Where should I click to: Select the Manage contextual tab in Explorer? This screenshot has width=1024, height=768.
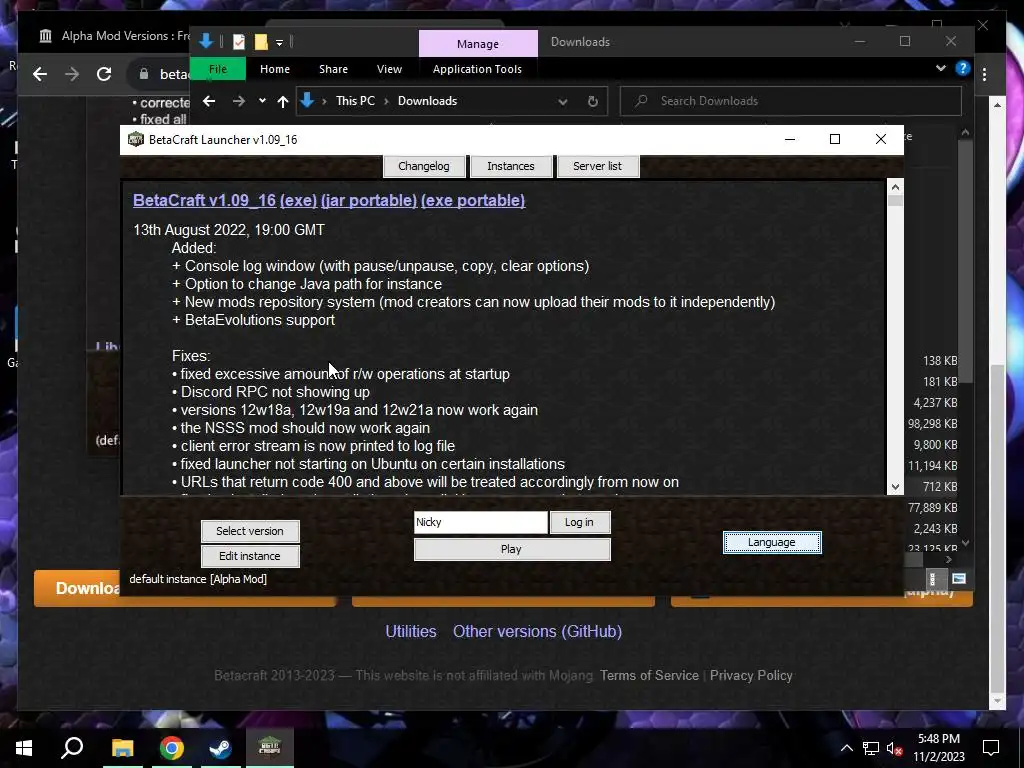(x=477, y=44)
